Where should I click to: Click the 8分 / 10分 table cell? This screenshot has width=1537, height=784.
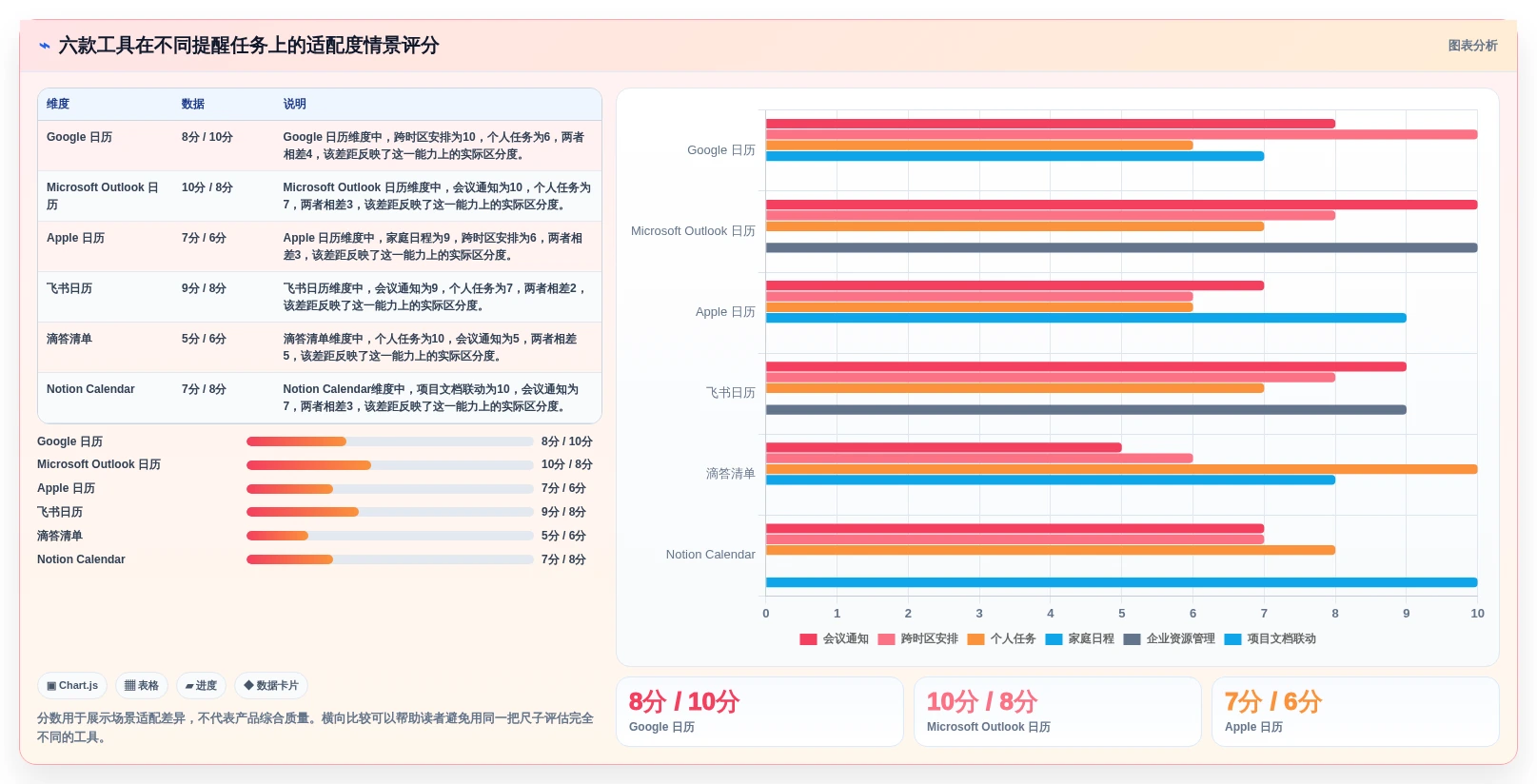(207, 137)
